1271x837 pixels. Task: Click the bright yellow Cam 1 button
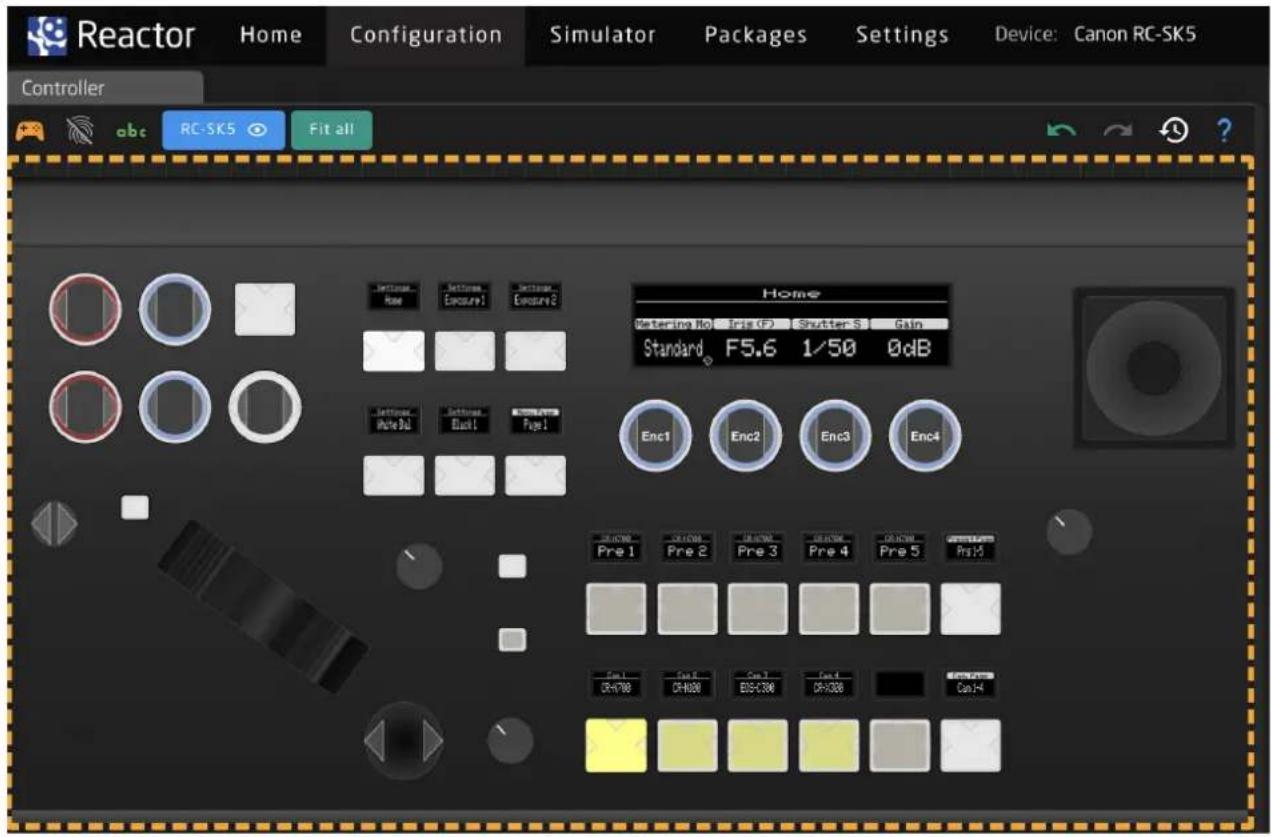coord(616,745)
